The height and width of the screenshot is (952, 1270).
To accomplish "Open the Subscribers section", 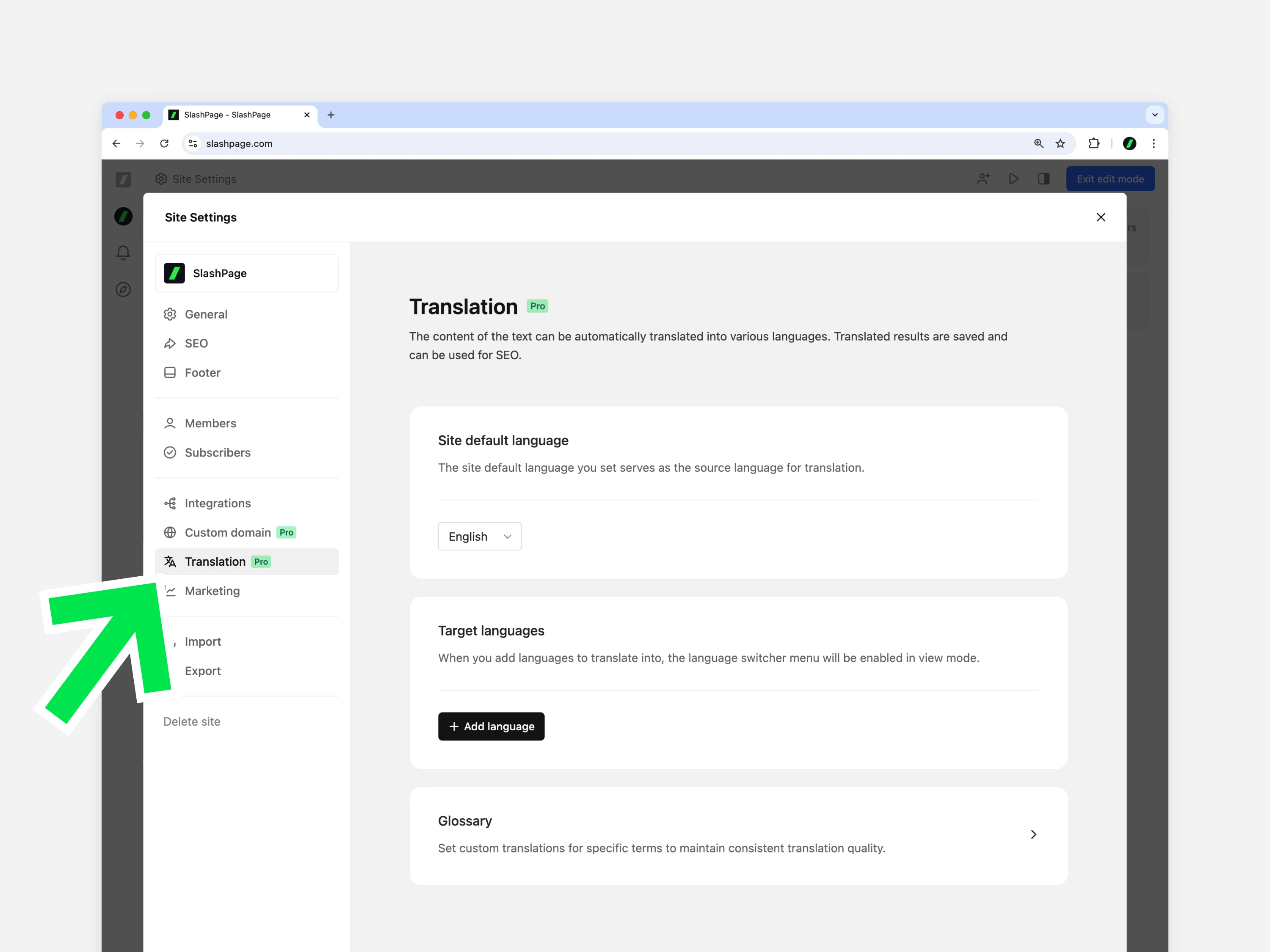I will (x=247, y=453).
